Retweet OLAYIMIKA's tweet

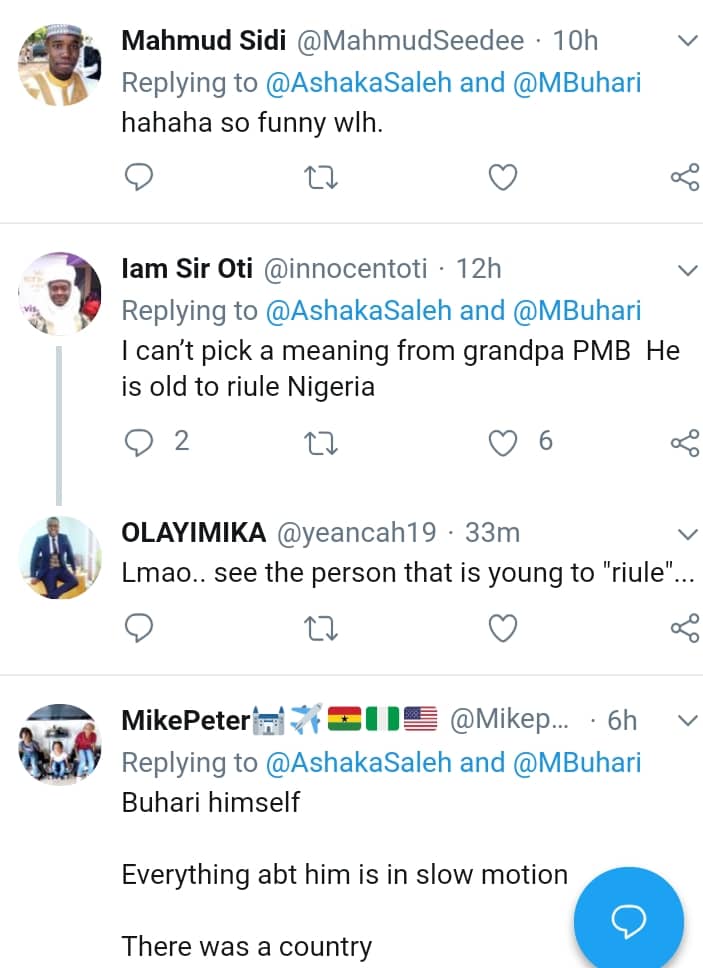[320, 627]
